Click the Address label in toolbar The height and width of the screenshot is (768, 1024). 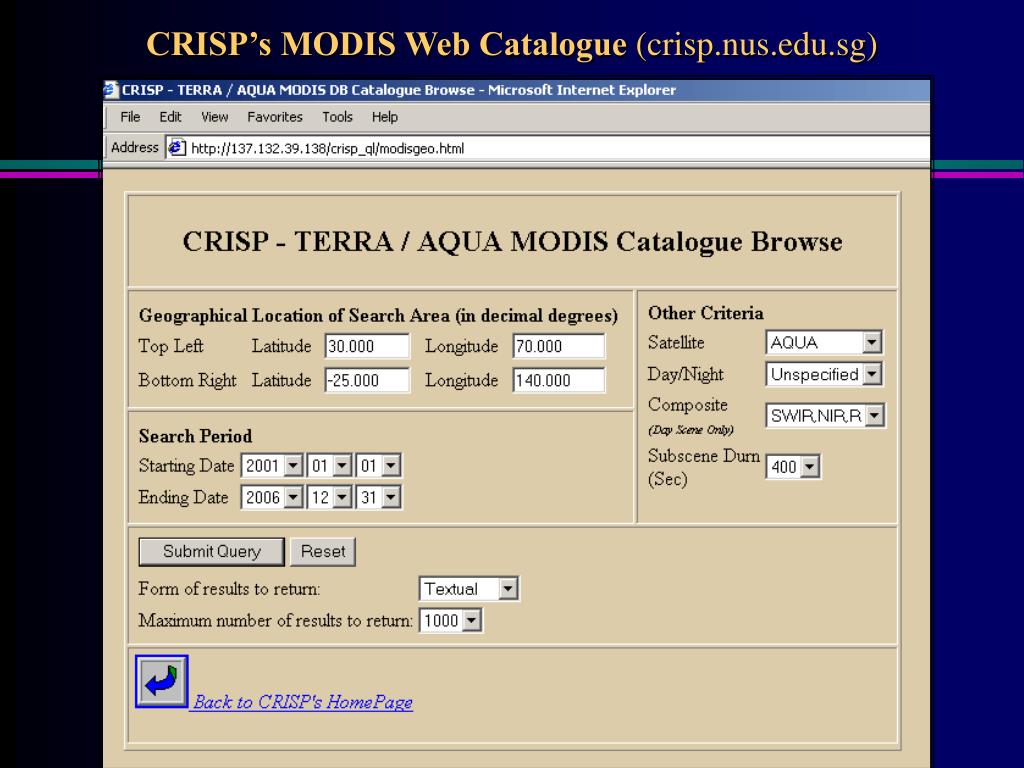(x=135, y=148)
